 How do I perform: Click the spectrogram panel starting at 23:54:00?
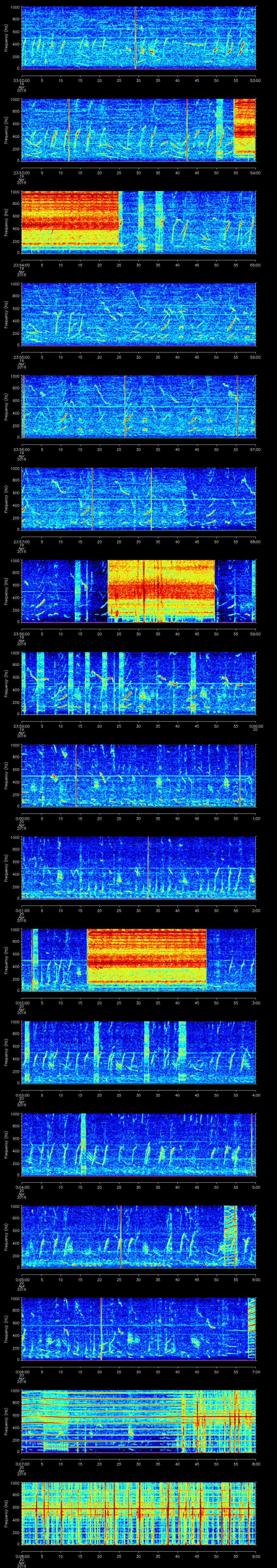139,222
